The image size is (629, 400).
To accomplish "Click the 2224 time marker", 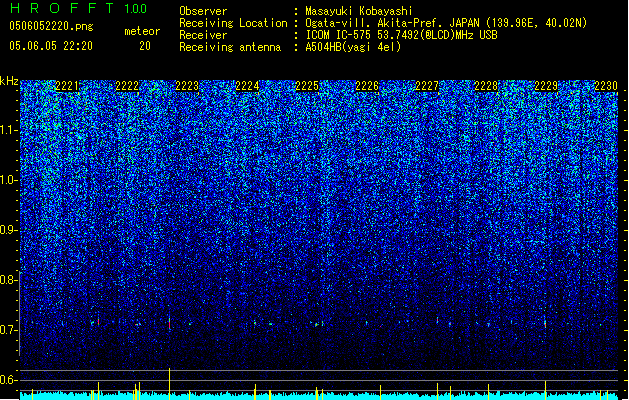I will pyautogui.click(x=247, y=86).
